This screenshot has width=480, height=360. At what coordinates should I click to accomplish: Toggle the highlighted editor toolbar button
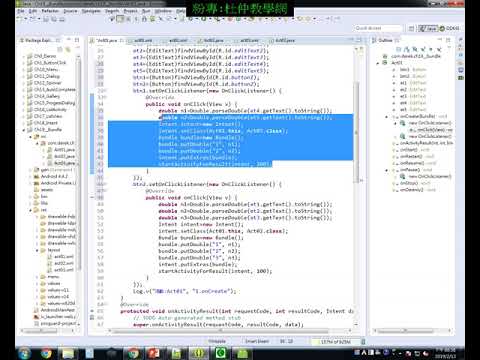pyautogui.click(x=120, y=19)
